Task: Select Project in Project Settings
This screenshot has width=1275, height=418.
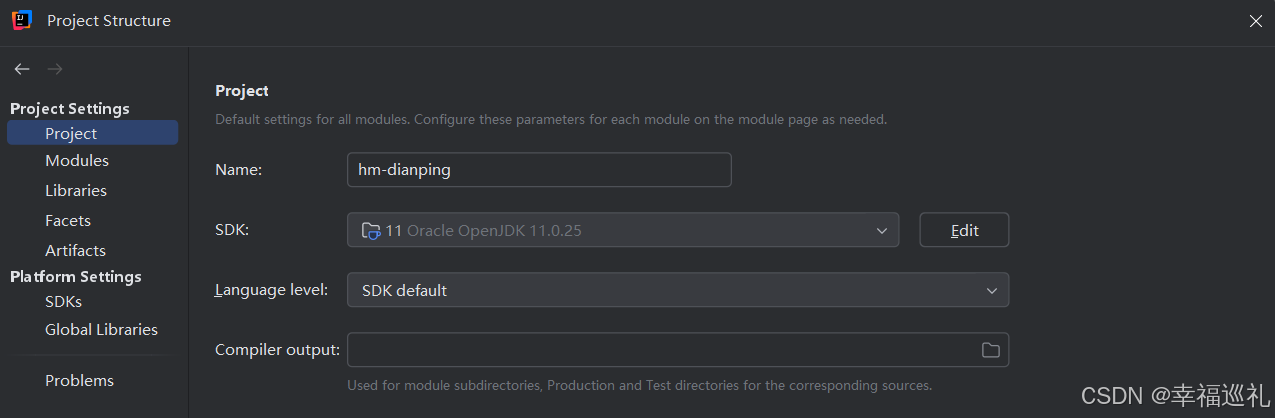Action: [x=71, y=133]
